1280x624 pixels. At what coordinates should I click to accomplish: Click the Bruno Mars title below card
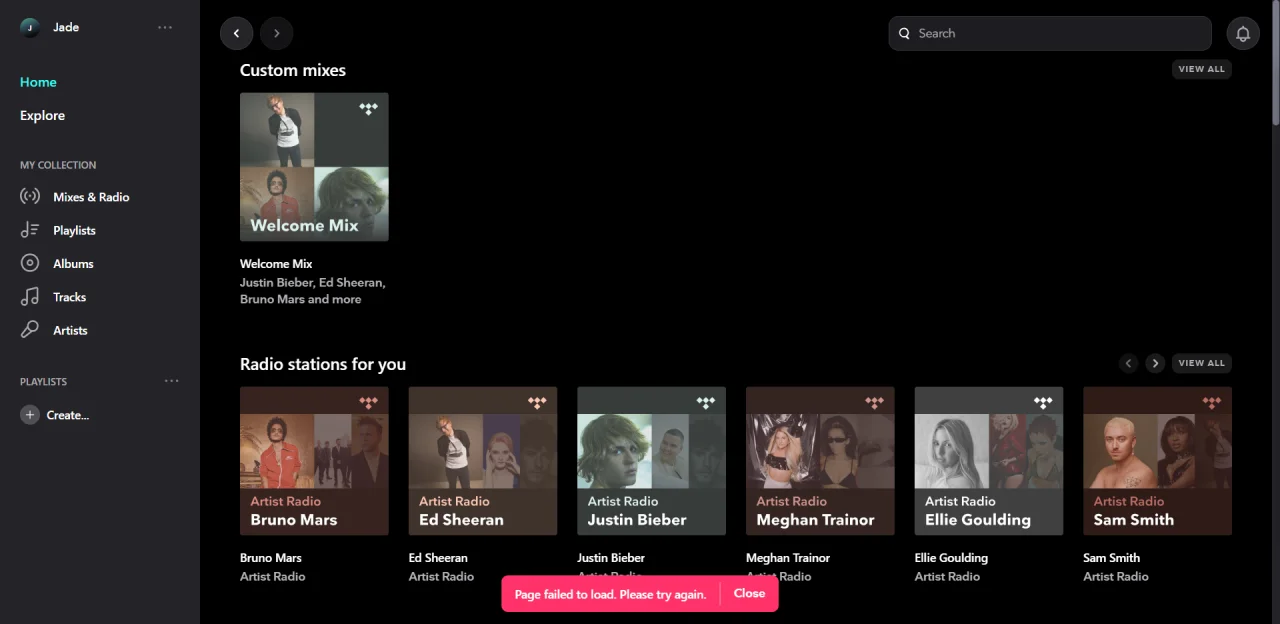(271, 558)
